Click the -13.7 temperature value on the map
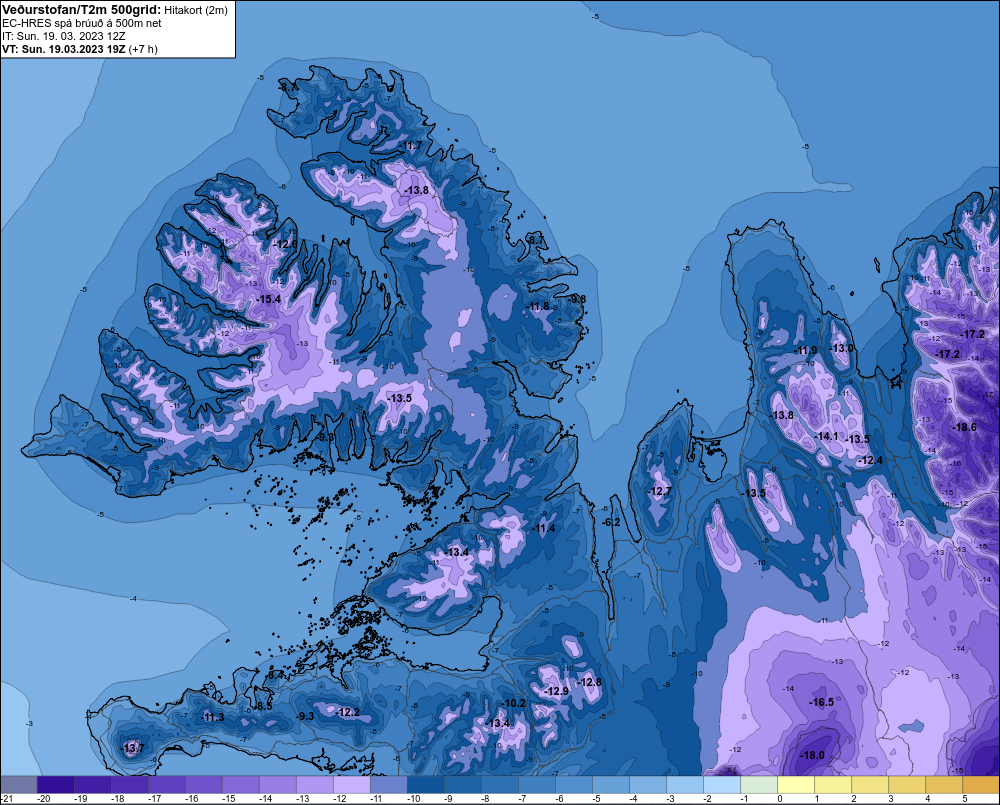Viewport: 1000px width, 805px height. [133, 748]
